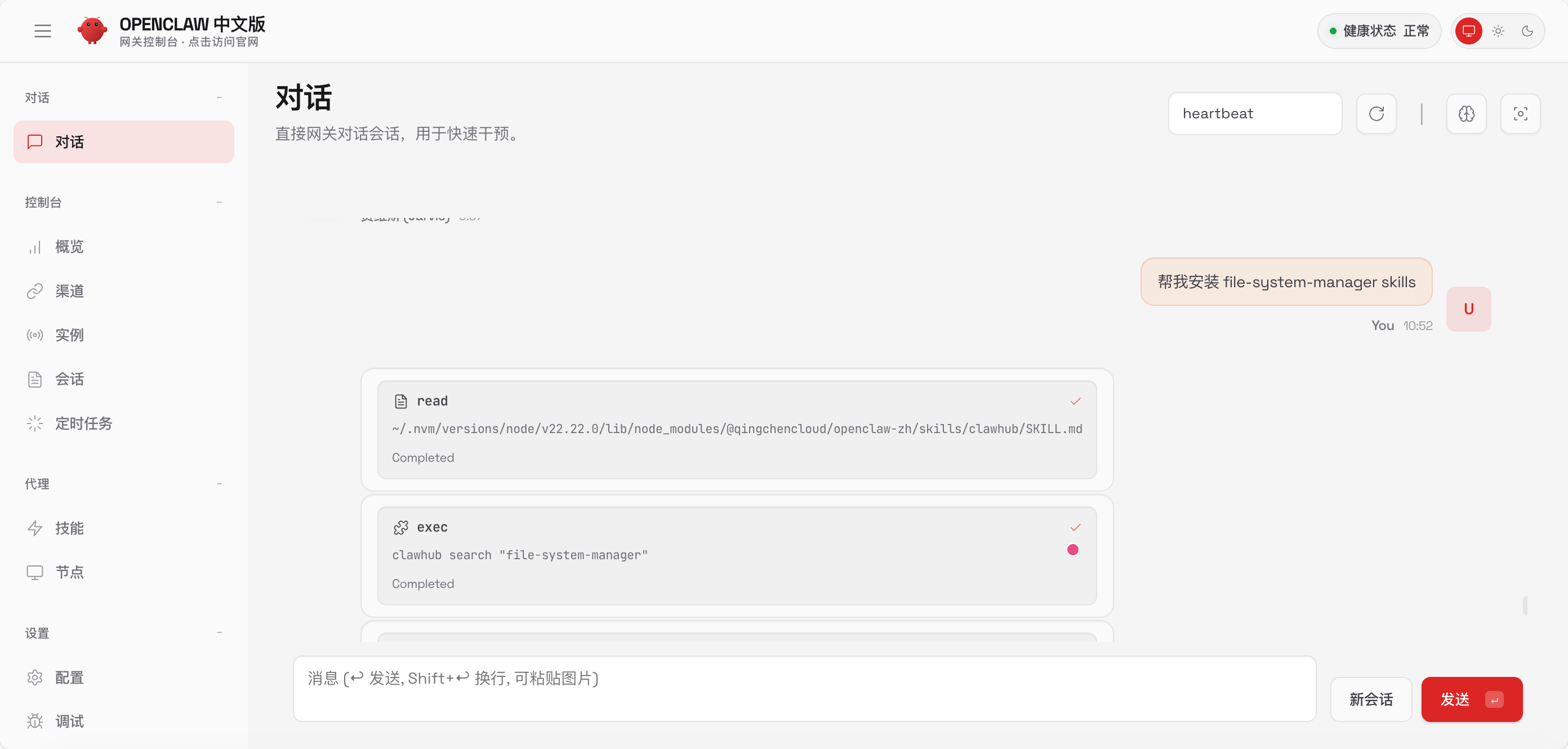
Task: Switch to light theme with the sun icon
Action: tap(1498, 30)
